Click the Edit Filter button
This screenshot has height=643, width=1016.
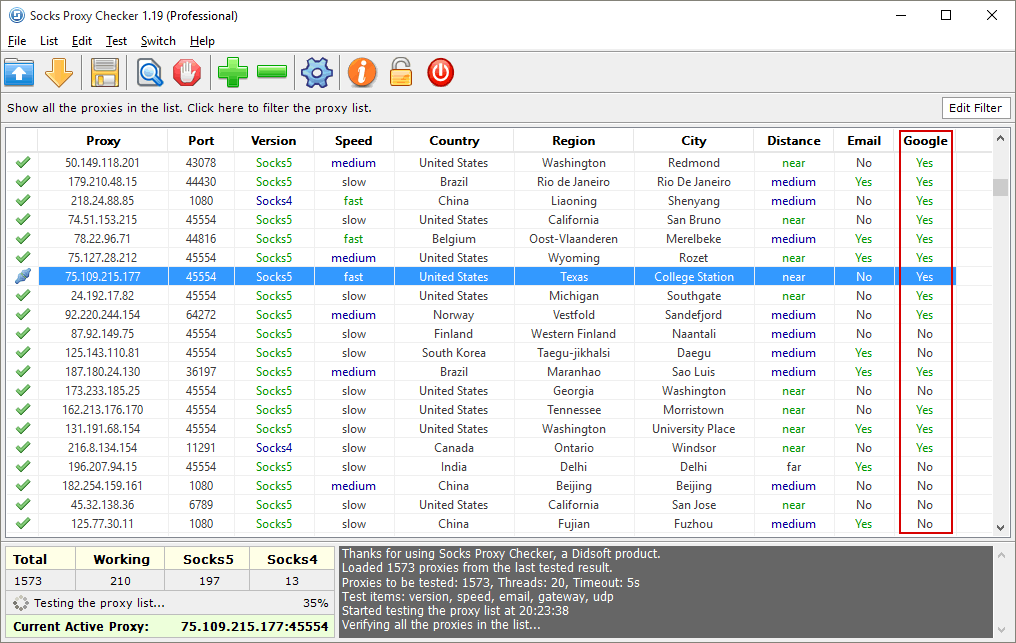tap(975, 107)
